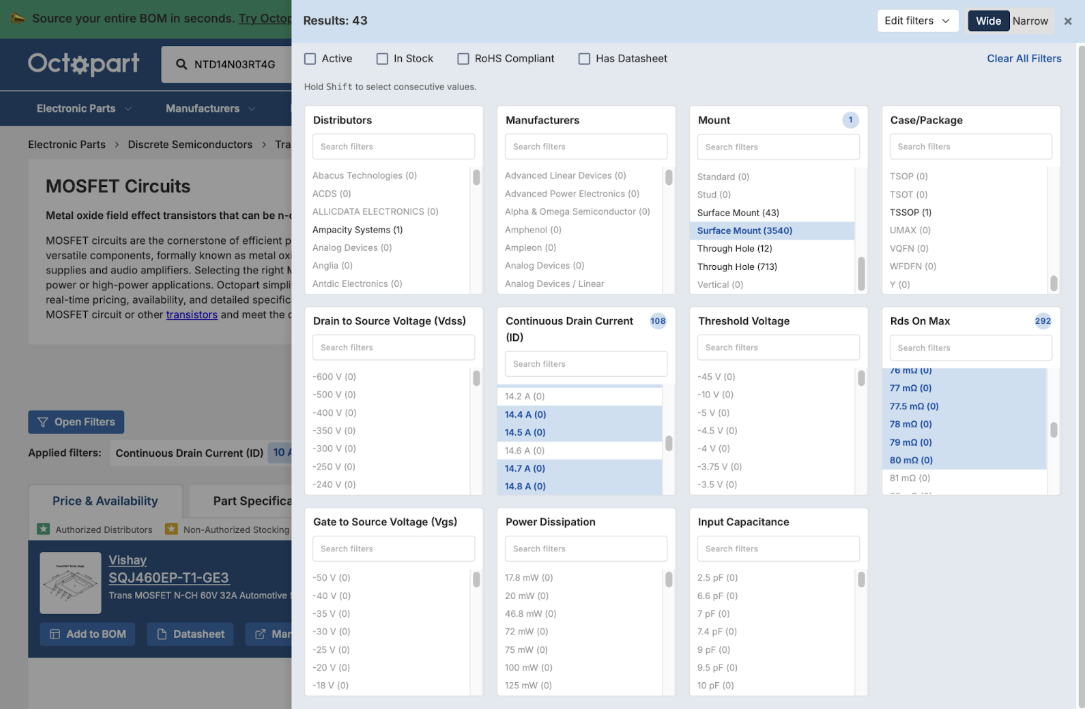The height and width of the screenshot is (709, 1085).
Task: Click the yellow Non-Authorized Stocking star icon
Action: 171,529
